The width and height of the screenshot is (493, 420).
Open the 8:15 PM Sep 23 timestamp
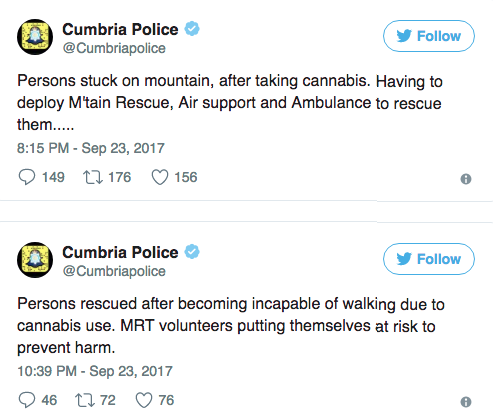tap(91, 148)
